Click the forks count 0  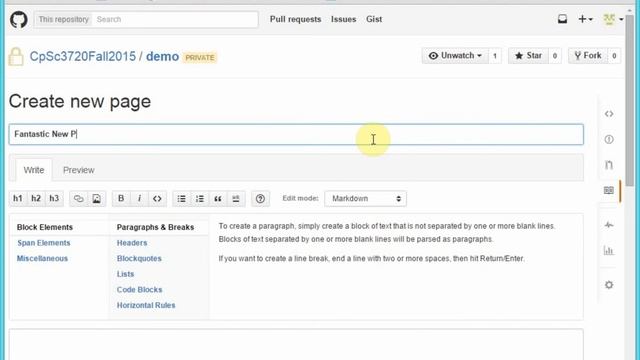[x=614, y=56]
